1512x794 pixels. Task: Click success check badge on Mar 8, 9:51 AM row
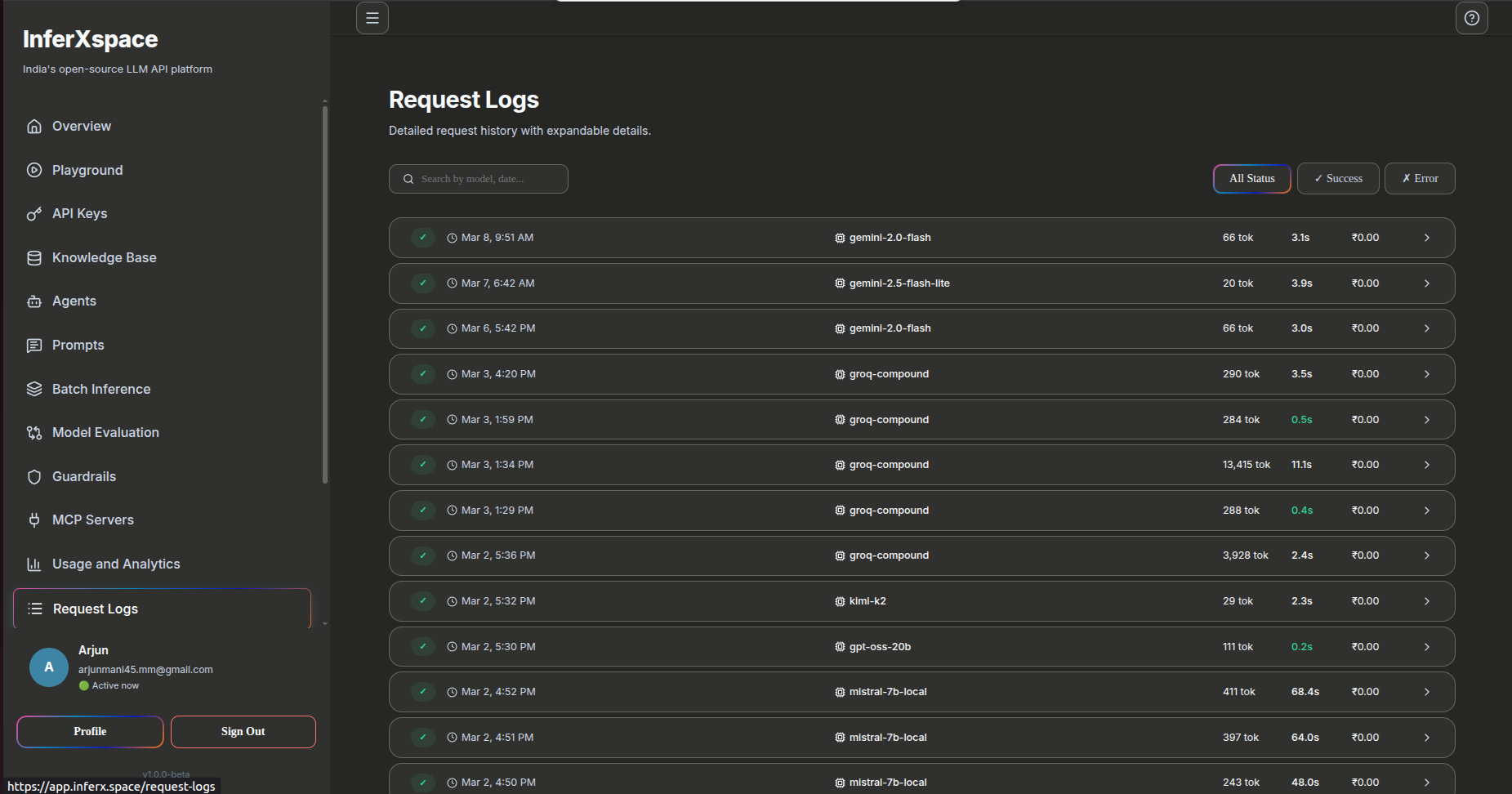click(x=422, y=238)
